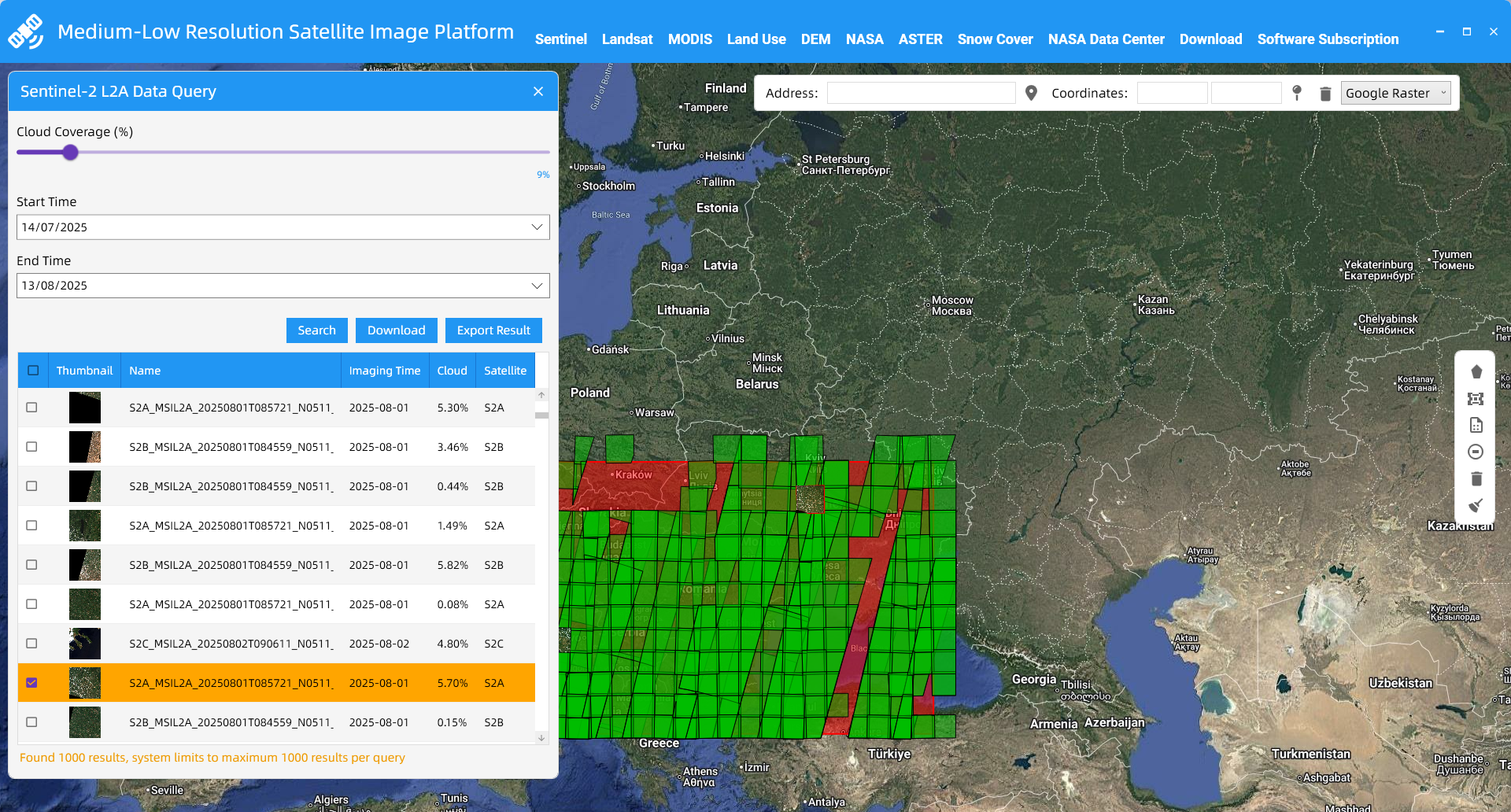Click the Thumbnail column header

pos(84,371)
